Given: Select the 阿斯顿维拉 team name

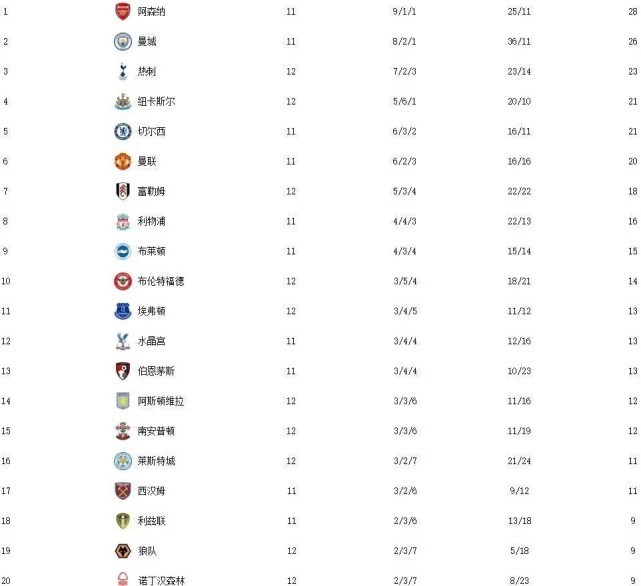Looking at the screenshot, I should coord(161,401).
